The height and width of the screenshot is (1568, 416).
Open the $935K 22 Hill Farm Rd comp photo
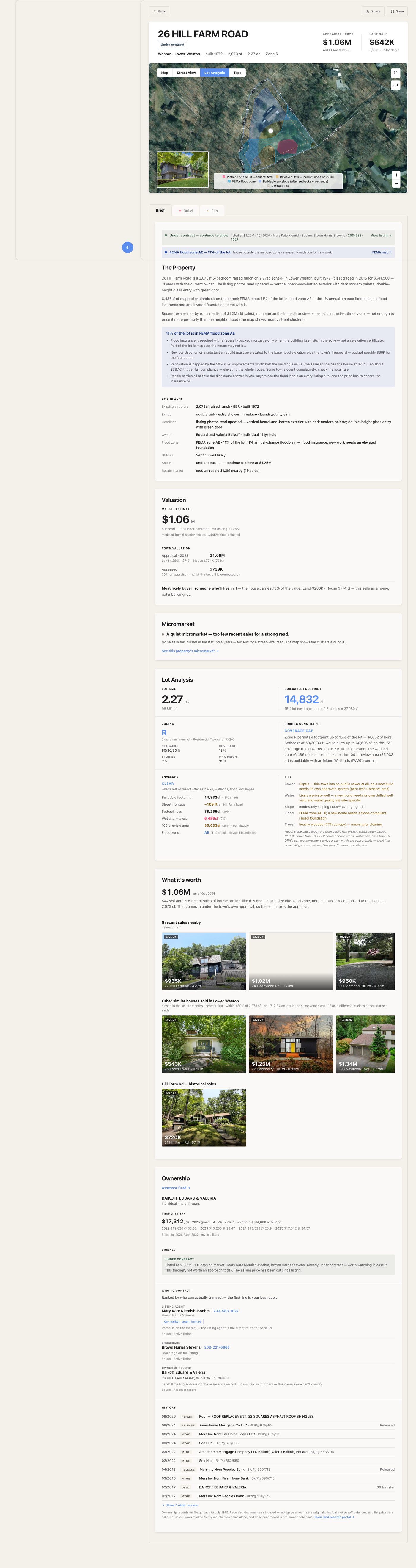204,961
